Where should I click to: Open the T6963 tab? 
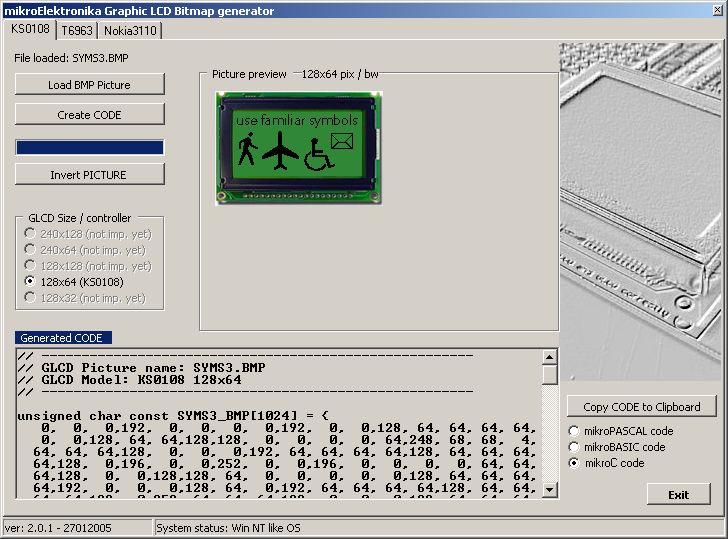click(77, 31)
